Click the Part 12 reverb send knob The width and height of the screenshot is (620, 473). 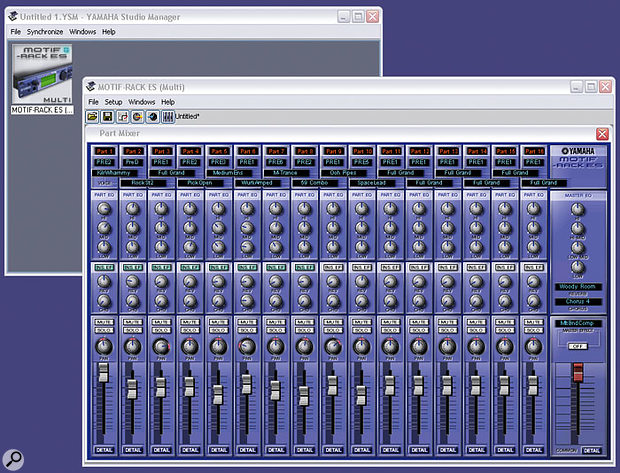click(x=419, y=281)
